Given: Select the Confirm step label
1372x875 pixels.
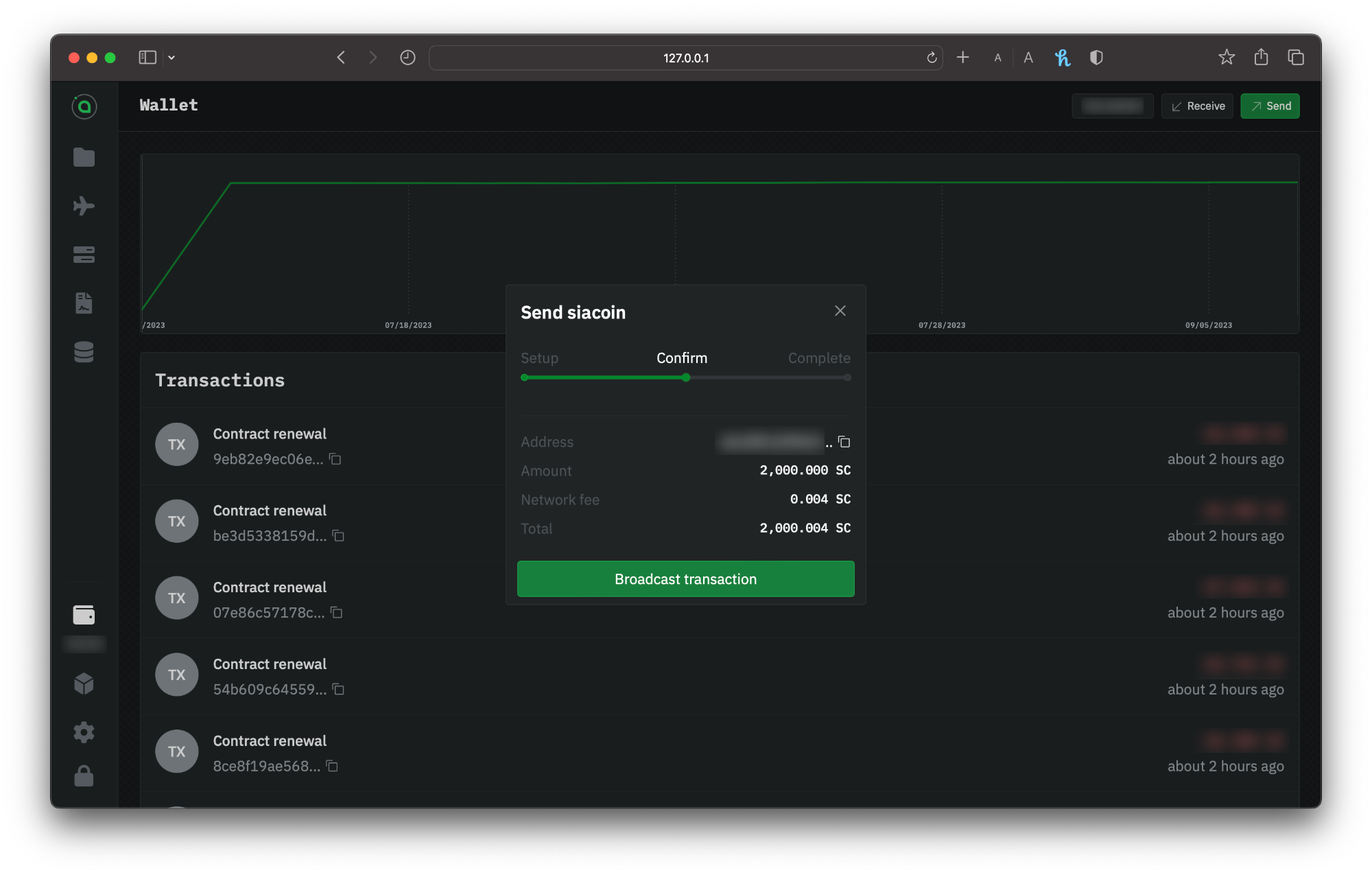Looking at the screenshot, I should 681,358.
